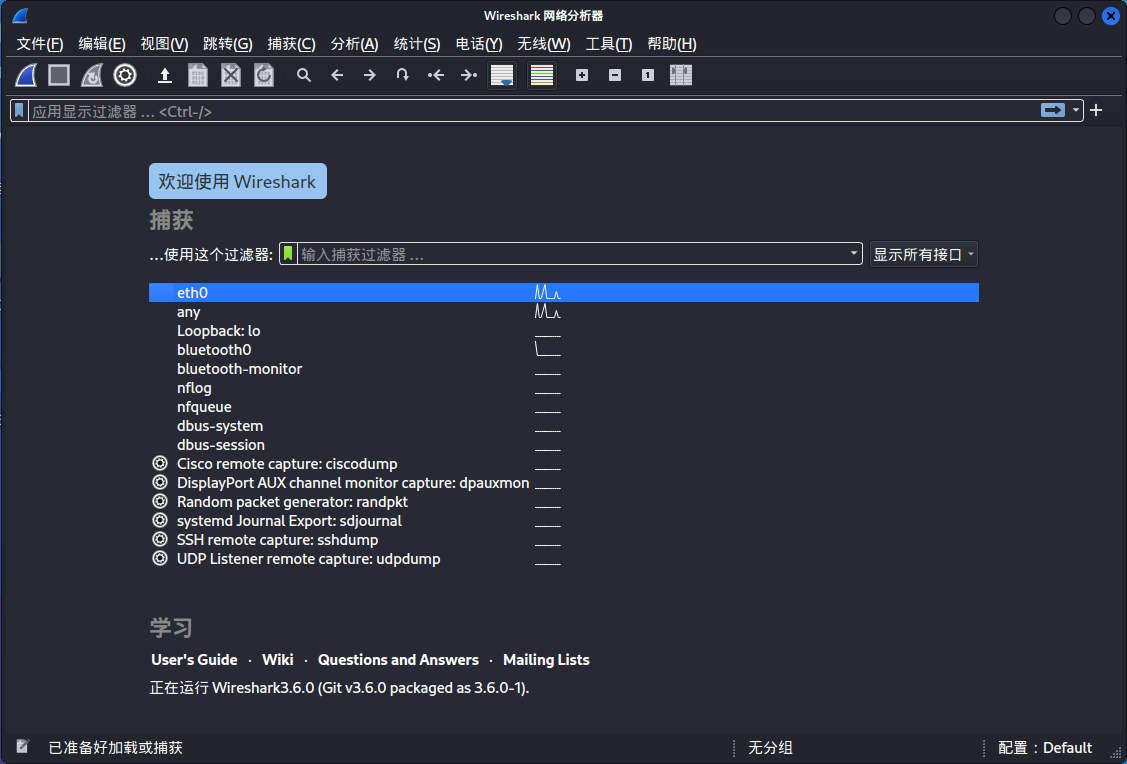Go to the first packet icon

tap(436, 75)
